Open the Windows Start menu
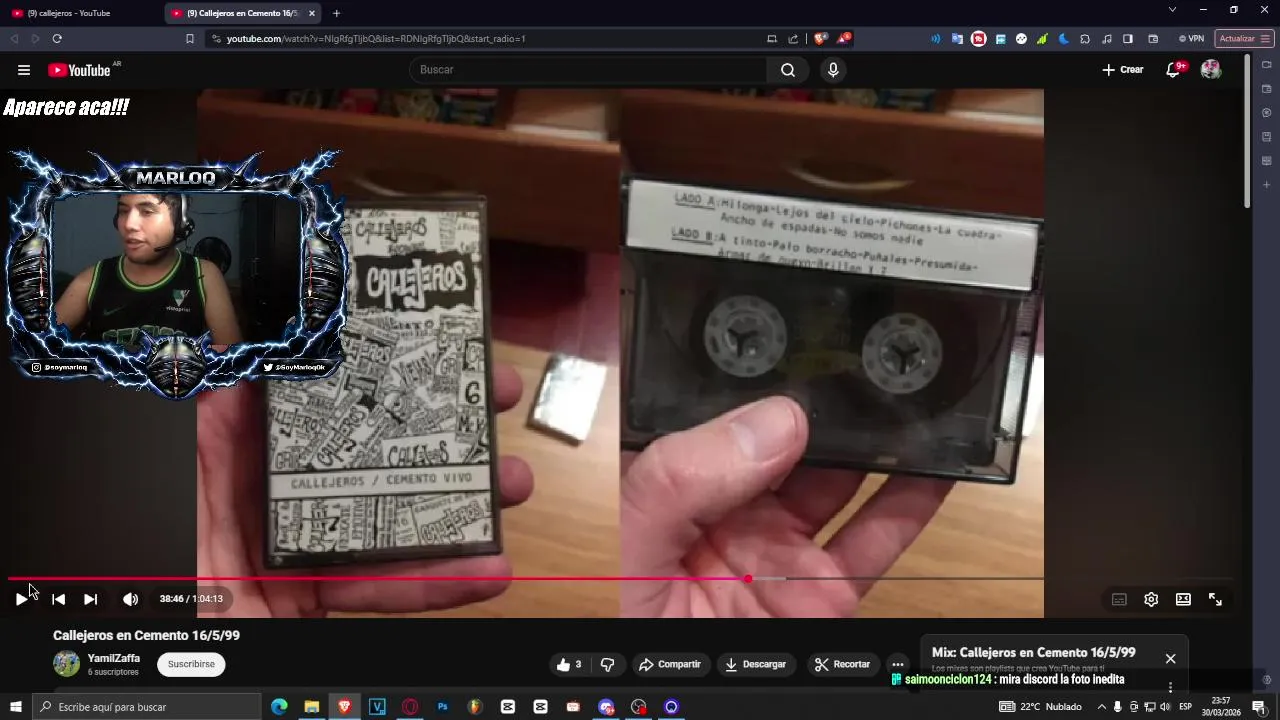The image size is (1280, 720). pyautogui.click(x=15, y=707)
